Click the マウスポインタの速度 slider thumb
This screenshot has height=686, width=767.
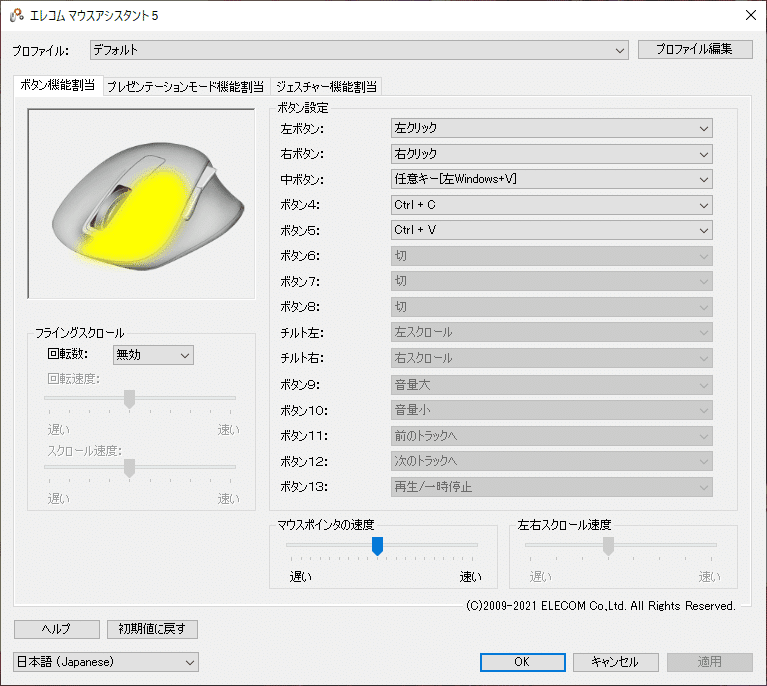[x=377, y=546]
